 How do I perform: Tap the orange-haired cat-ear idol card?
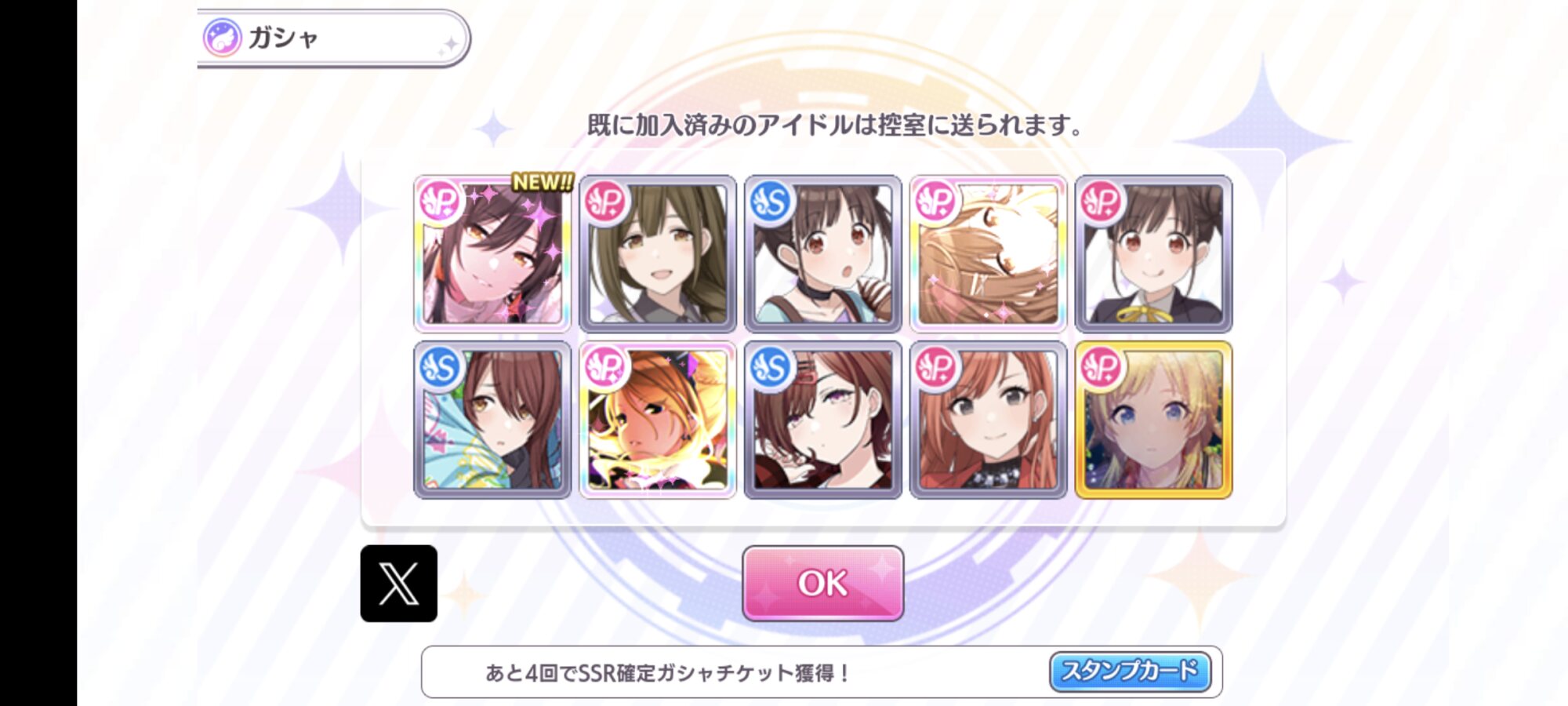[x=658, y=420]
